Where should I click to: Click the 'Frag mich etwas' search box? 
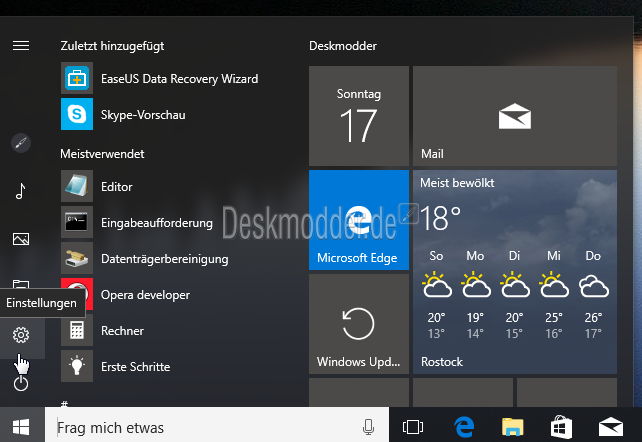(217, 425)
